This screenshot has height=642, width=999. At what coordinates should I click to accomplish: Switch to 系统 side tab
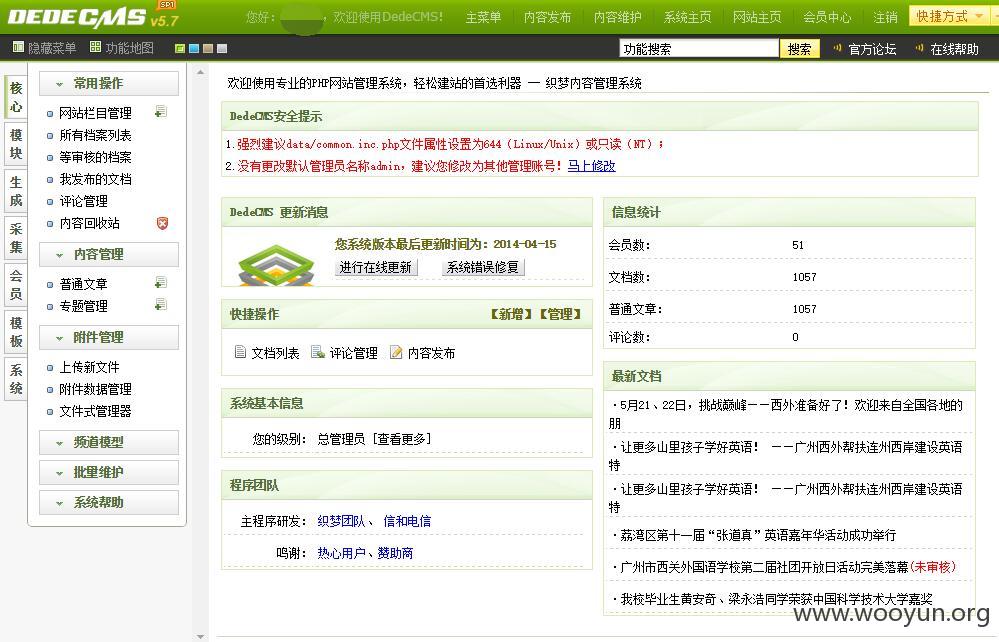[15, 380]
